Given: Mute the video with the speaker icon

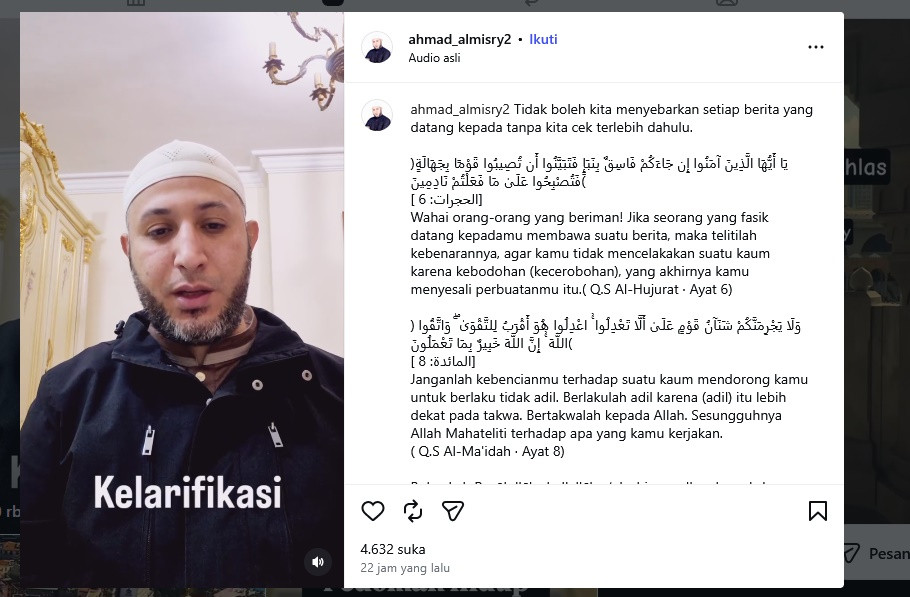Looking at the screenshot, I should click(318, 562).
